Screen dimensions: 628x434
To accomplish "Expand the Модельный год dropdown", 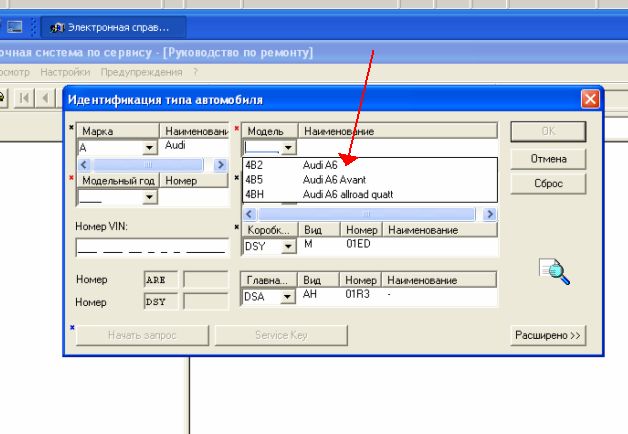I will point(149,197).
